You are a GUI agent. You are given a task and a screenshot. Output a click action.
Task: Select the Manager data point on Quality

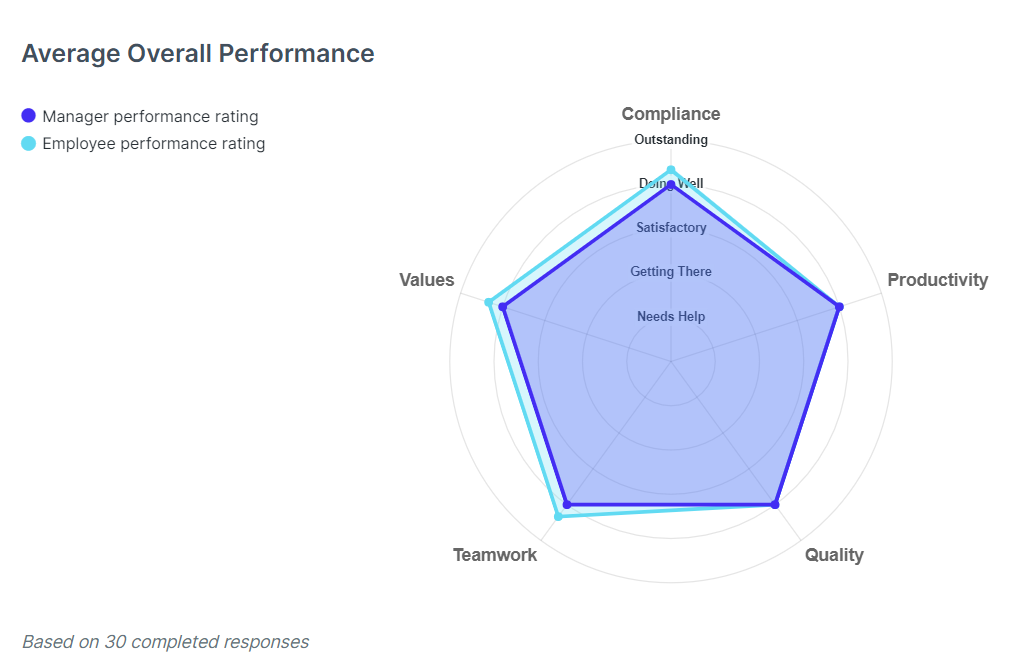[775, 504]
